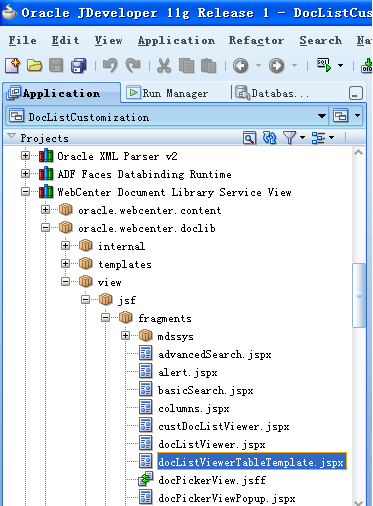Click the Save toolbar icon
Image resolution: width=373 pixels, height=506 pixels.
point(56,65)
